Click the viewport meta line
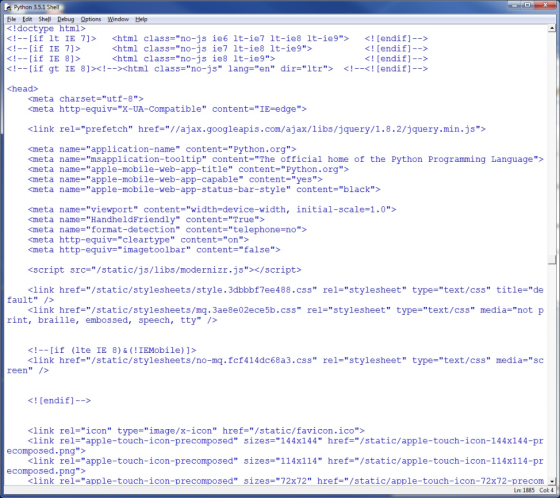The height and width of the screenshot is (498, 560). (212, 209)
